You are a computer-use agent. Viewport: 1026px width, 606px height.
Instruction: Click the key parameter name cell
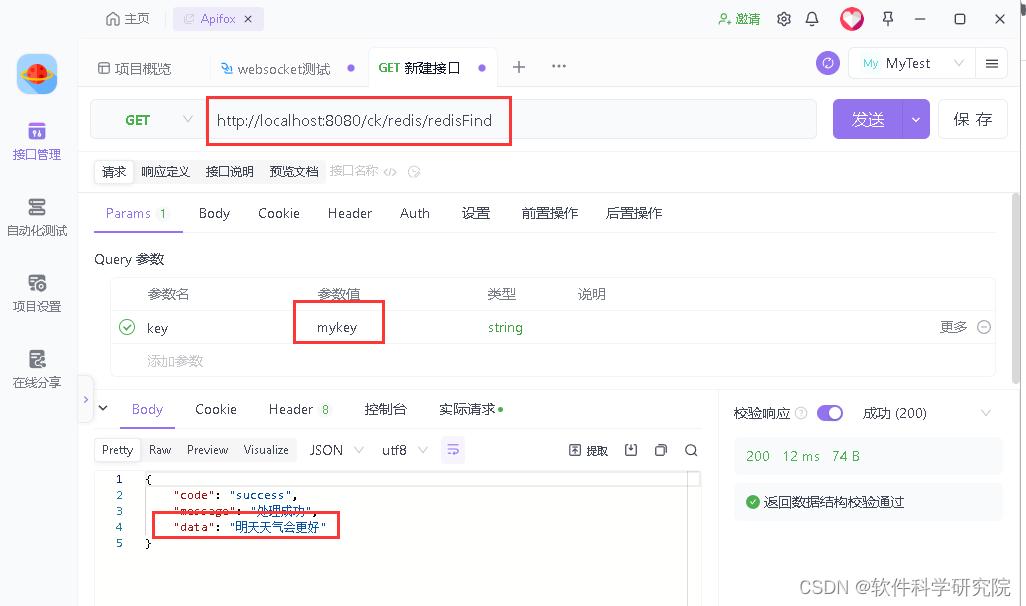click(158, 328)
